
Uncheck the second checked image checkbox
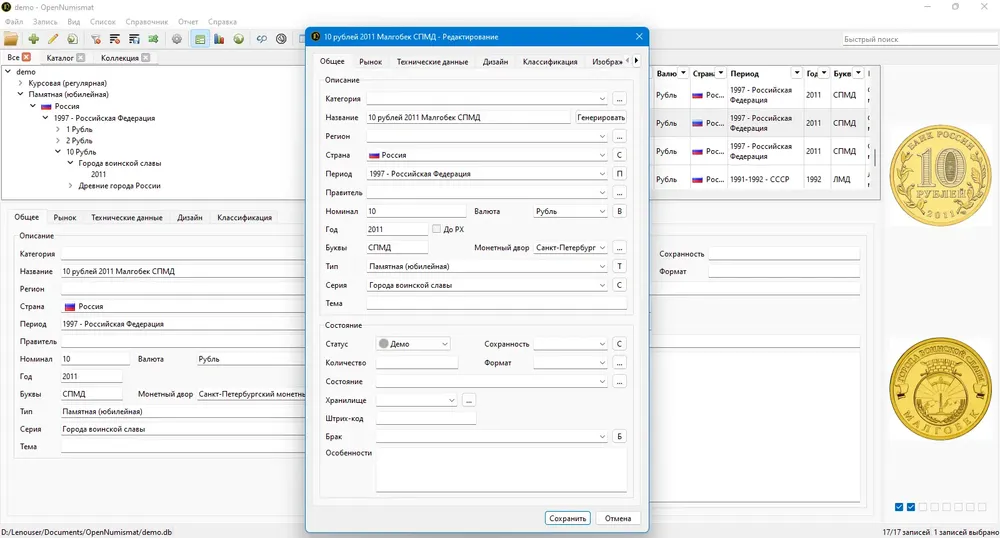click(x=911, y=507)
